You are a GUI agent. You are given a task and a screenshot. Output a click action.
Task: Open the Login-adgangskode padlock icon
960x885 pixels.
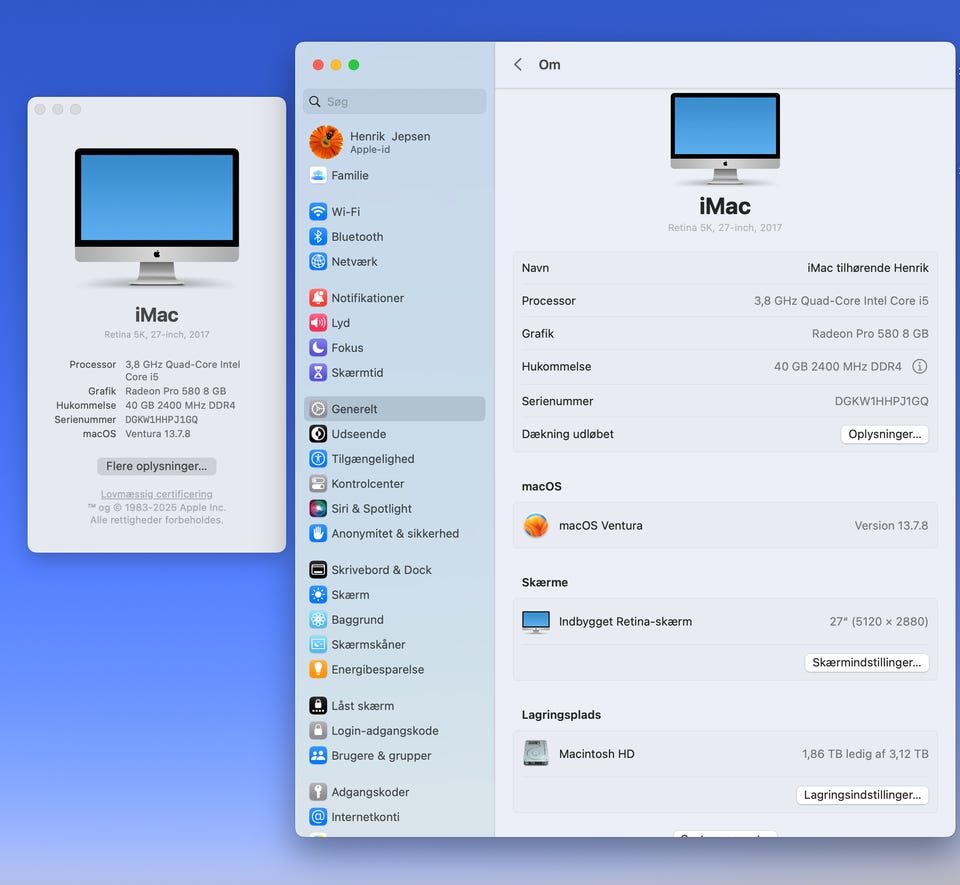(318, 731)
